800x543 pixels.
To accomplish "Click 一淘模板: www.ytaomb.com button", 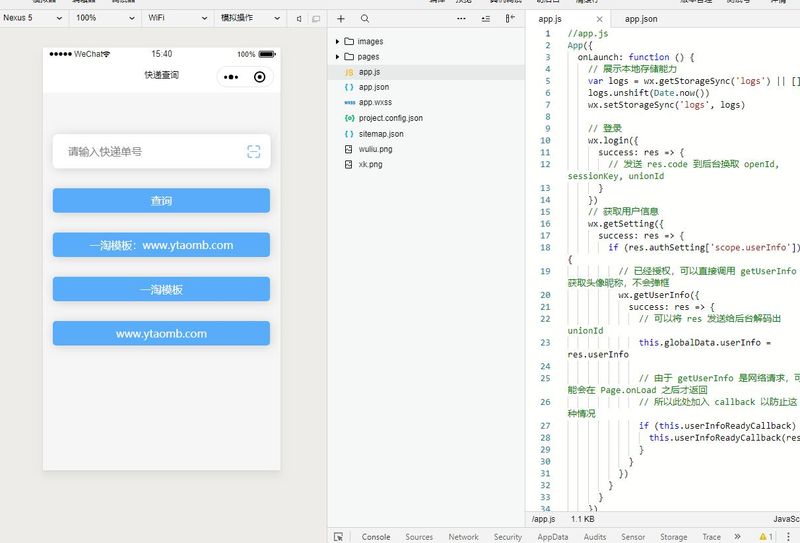I will coord(161,245).
